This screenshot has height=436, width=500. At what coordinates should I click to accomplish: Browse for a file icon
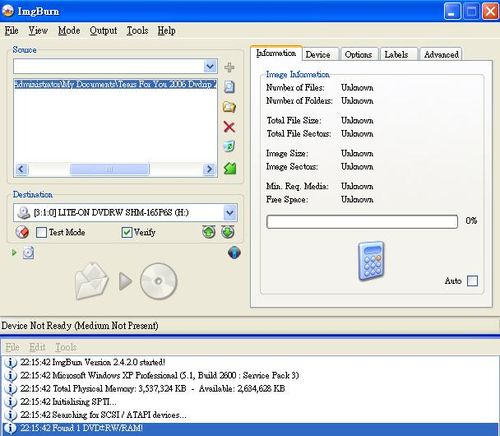pos(229,87)
